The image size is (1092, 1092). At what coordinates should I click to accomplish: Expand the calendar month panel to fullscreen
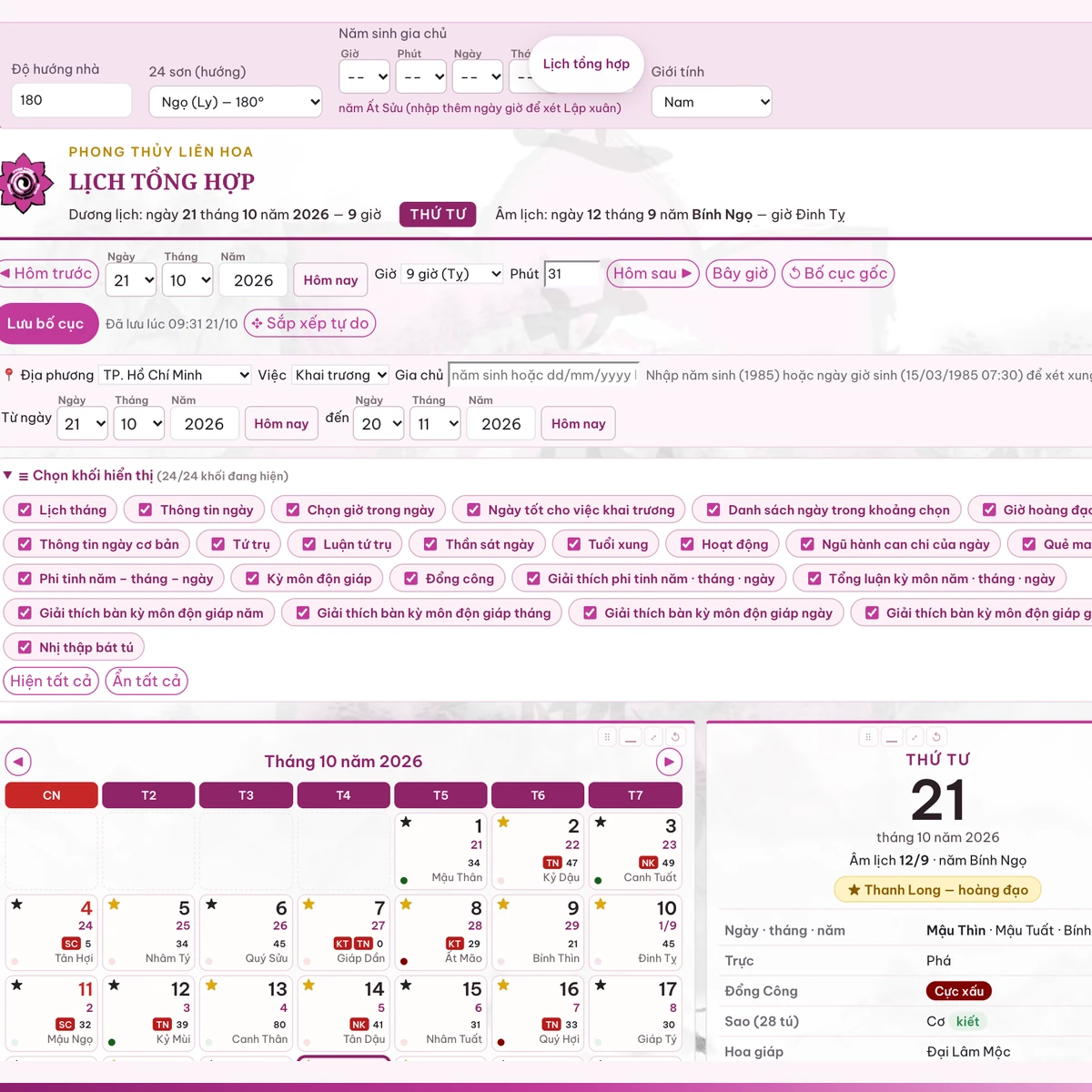652,737
